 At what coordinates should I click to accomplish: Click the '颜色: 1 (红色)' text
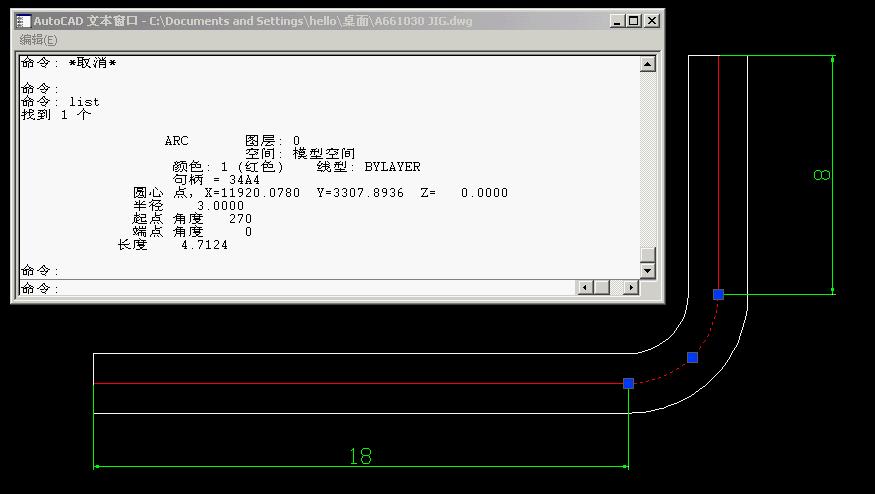228,166
